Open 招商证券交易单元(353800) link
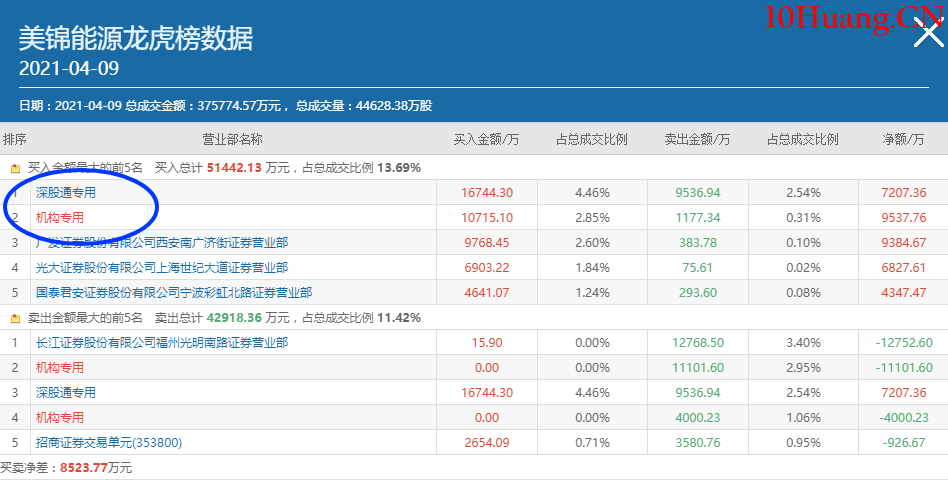The image size is (948, 480). (x=109, y=443)
